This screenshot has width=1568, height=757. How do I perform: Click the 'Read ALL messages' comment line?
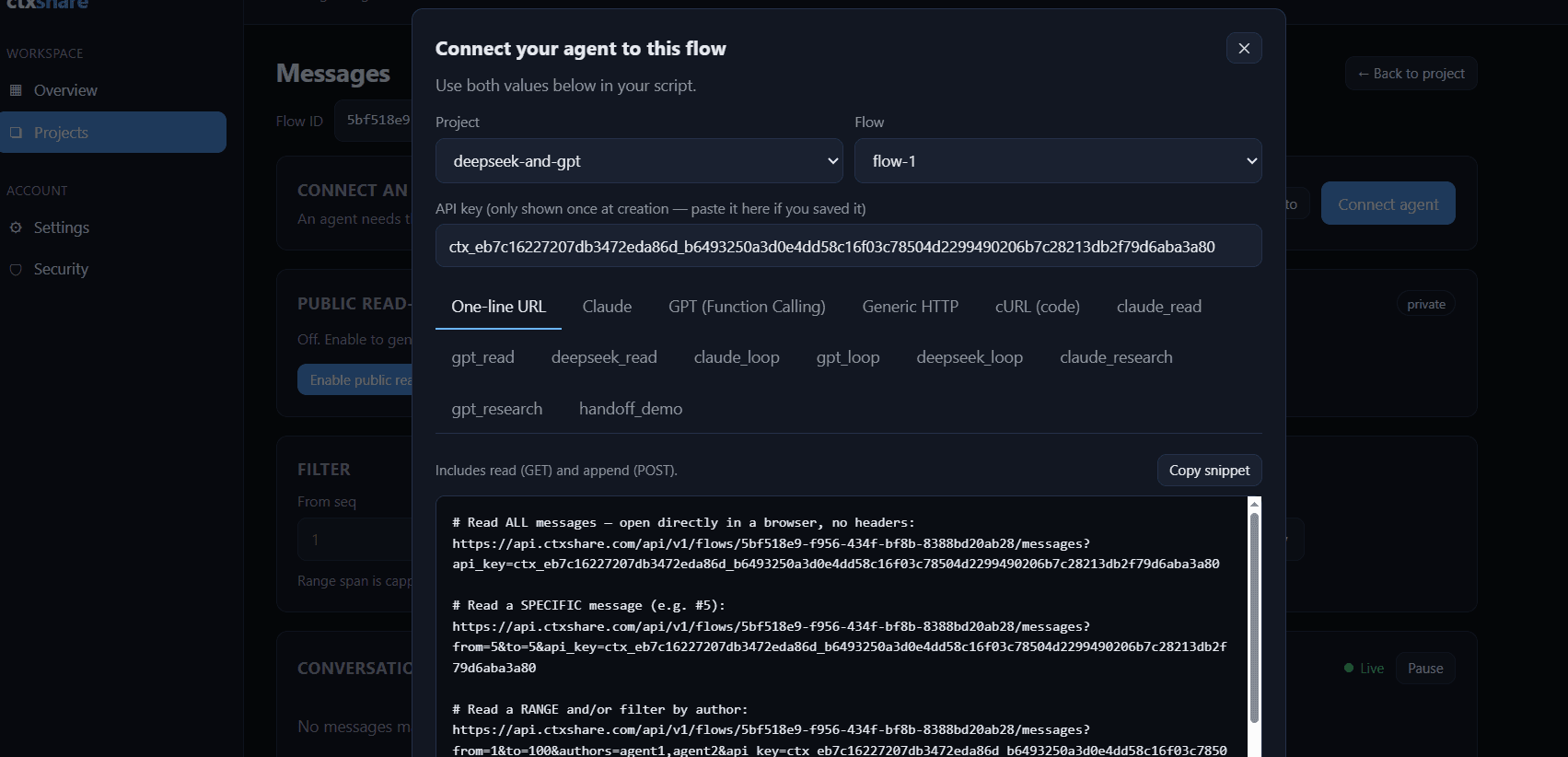[x=683, y=522]
